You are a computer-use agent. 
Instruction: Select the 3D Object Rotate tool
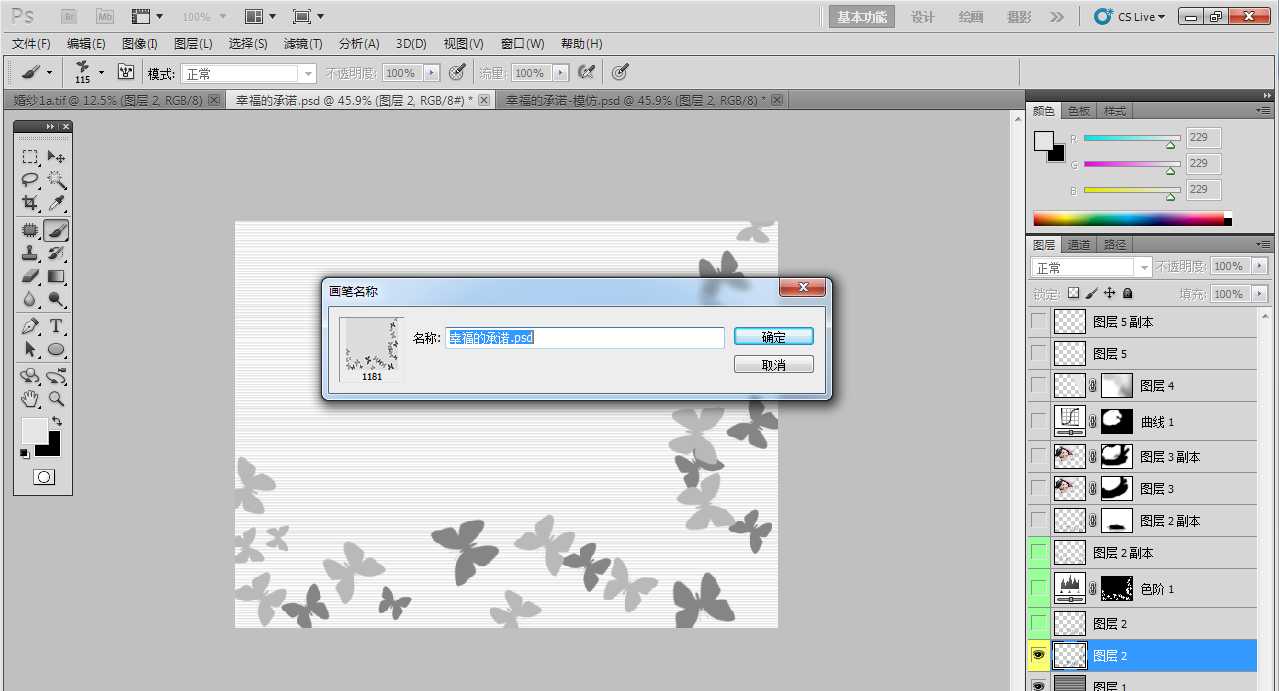pyautogui.click(x=30, y=376)
